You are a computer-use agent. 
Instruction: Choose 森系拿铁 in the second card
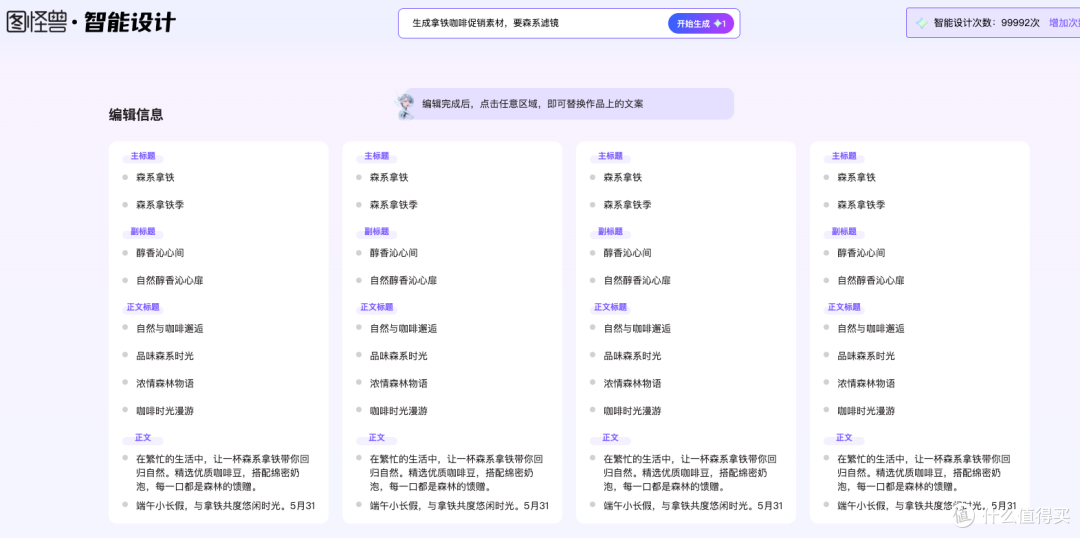(388, 177)
